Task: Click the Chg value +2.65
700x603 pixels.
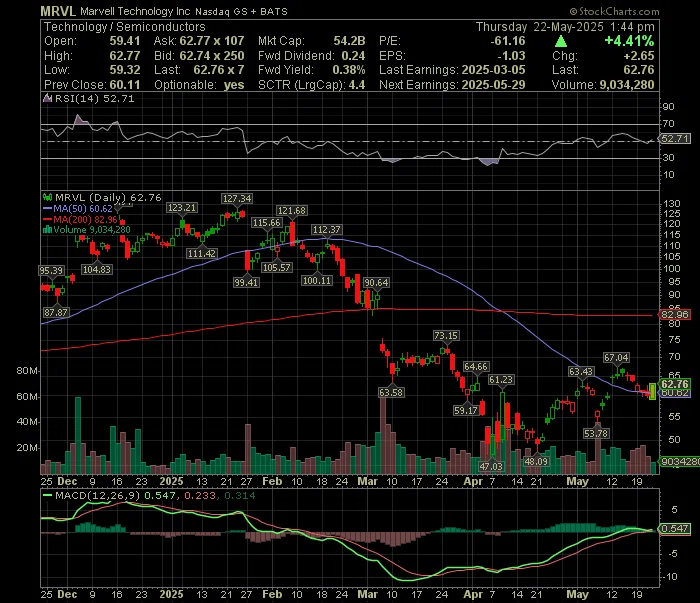Action: (639, 56)
